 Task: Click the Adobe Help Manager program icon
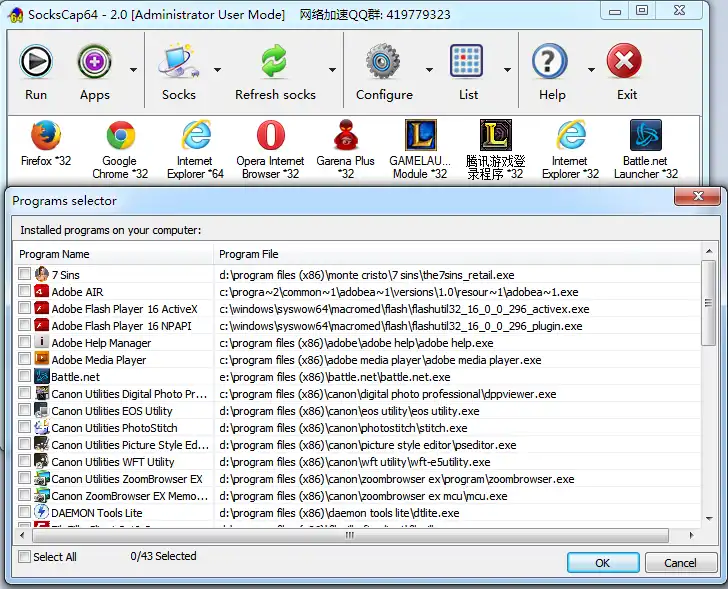(42, 342)
